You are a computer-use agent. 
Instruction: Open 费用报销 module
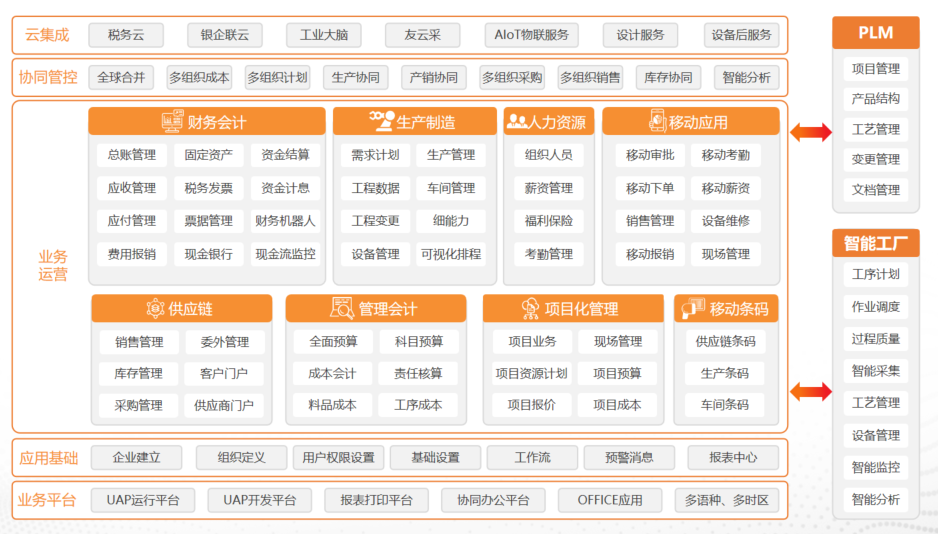click(x=132, y=254)
